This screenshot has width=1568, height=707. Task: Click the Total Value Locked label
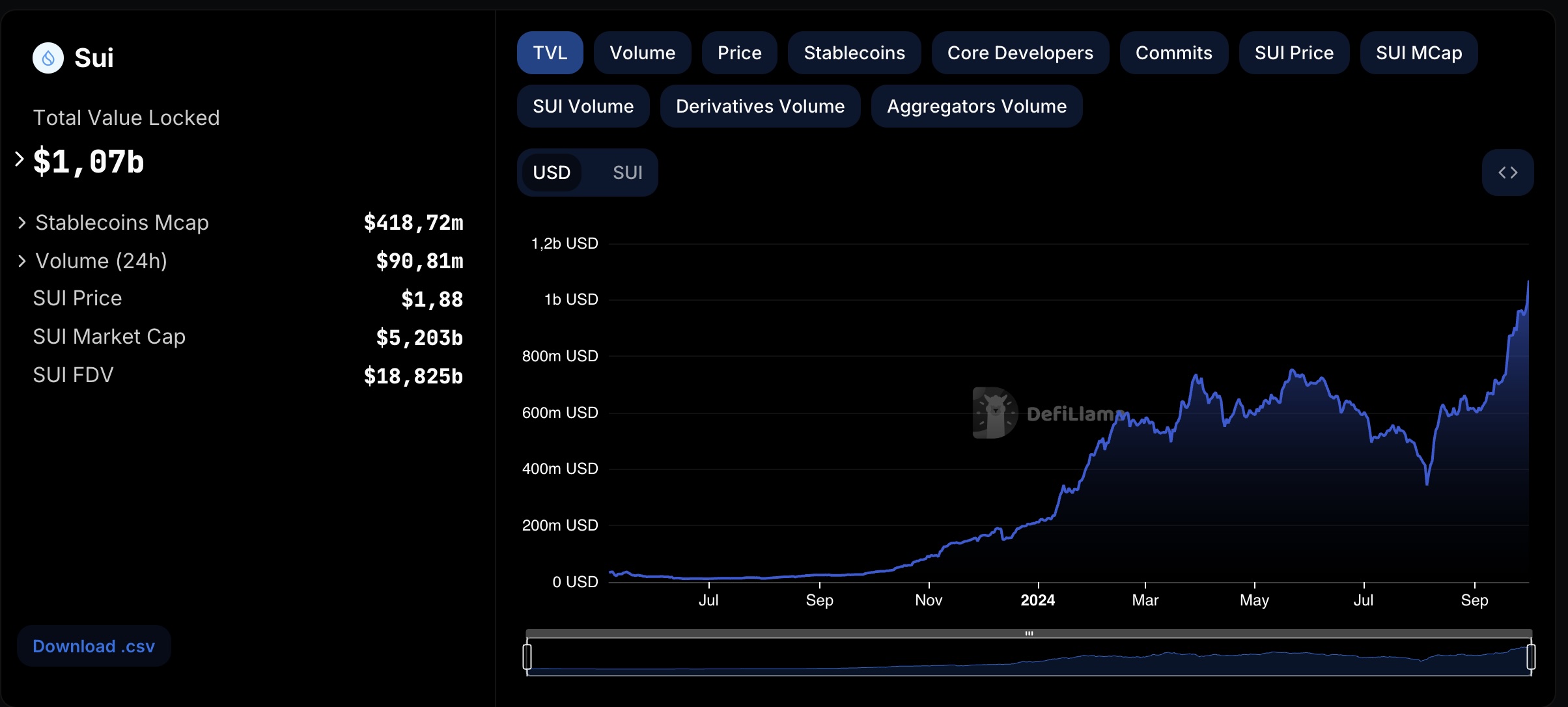click(126, 118)
